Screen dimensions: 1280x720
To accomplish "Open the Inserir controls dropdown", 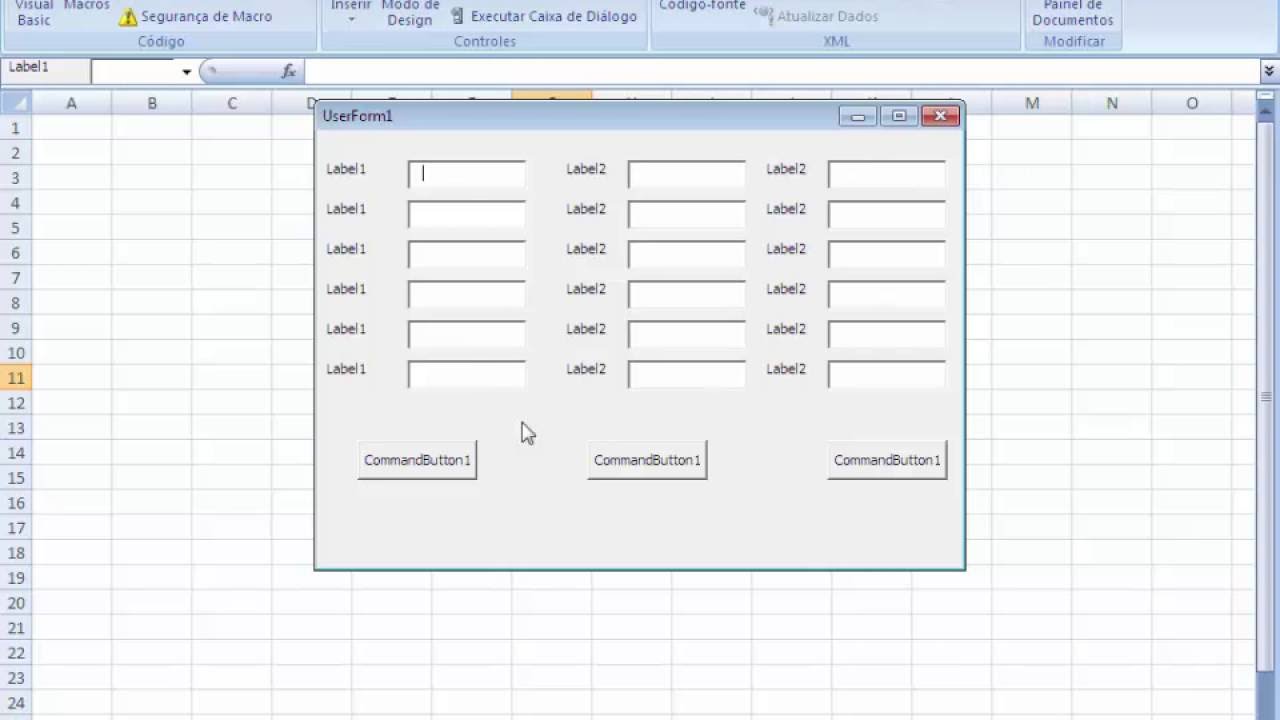I will (351, 13).
